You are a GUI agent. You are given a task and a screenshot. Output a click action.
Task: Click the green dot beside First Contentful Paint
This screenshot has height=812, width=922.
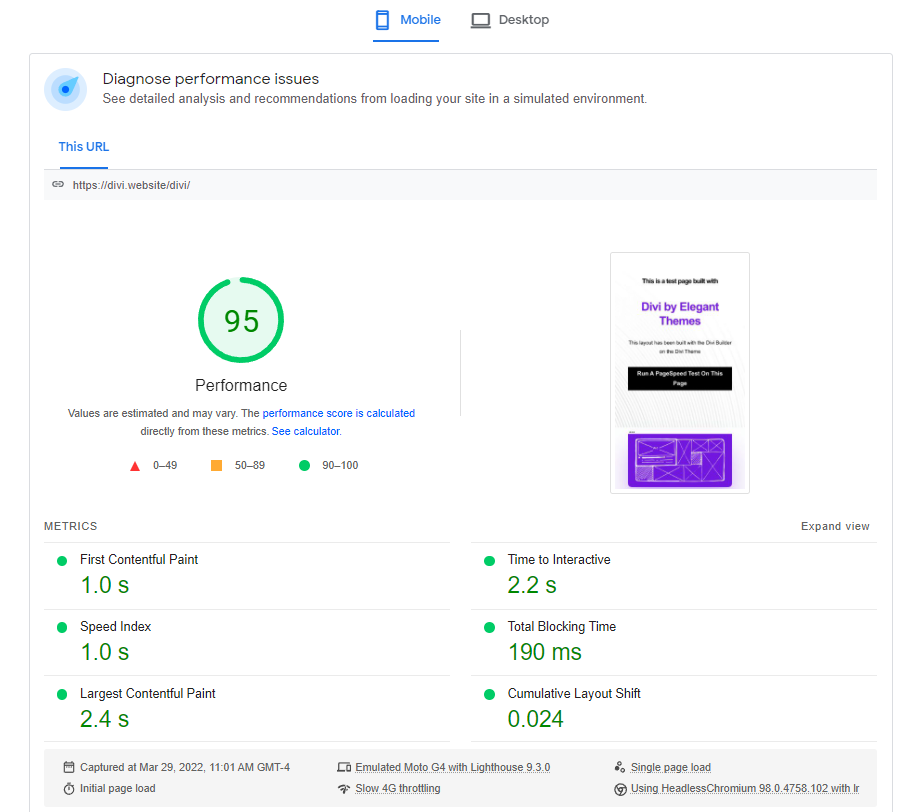62,561
